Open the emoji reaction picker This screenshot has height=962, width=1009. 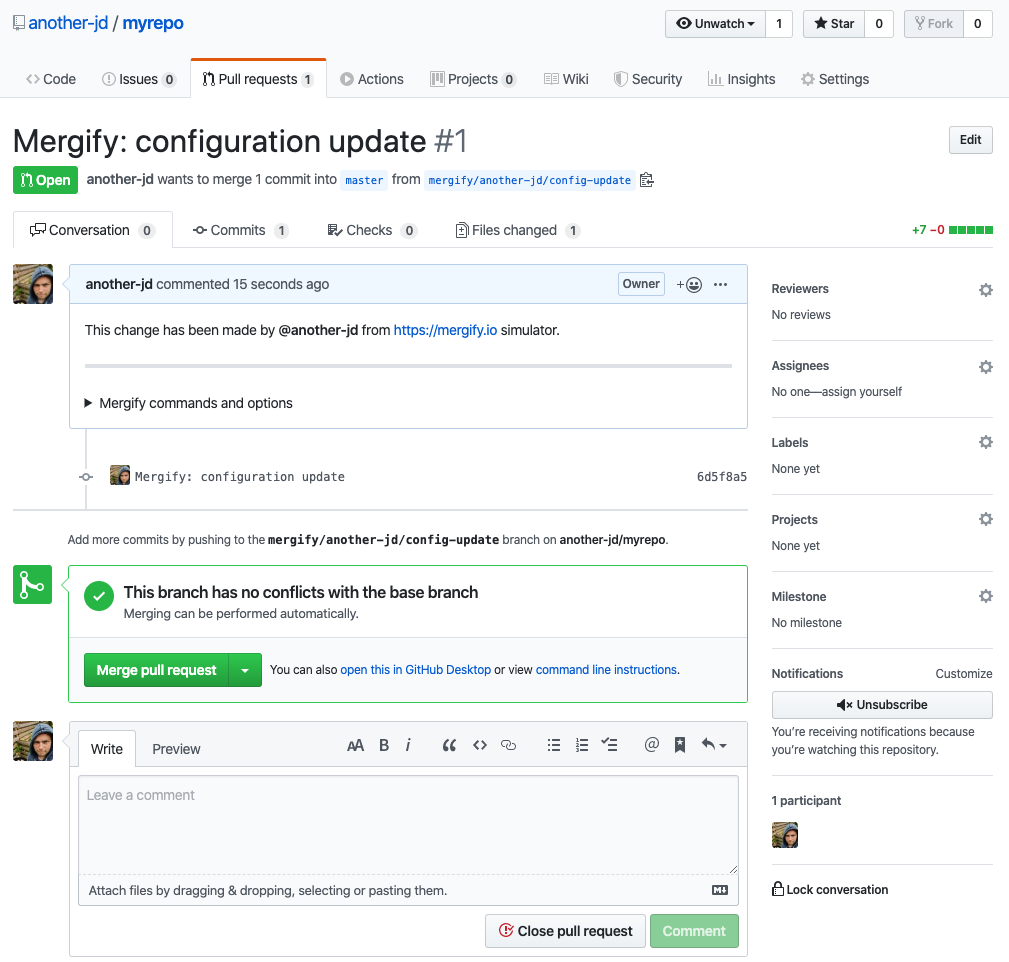point(689,284)
